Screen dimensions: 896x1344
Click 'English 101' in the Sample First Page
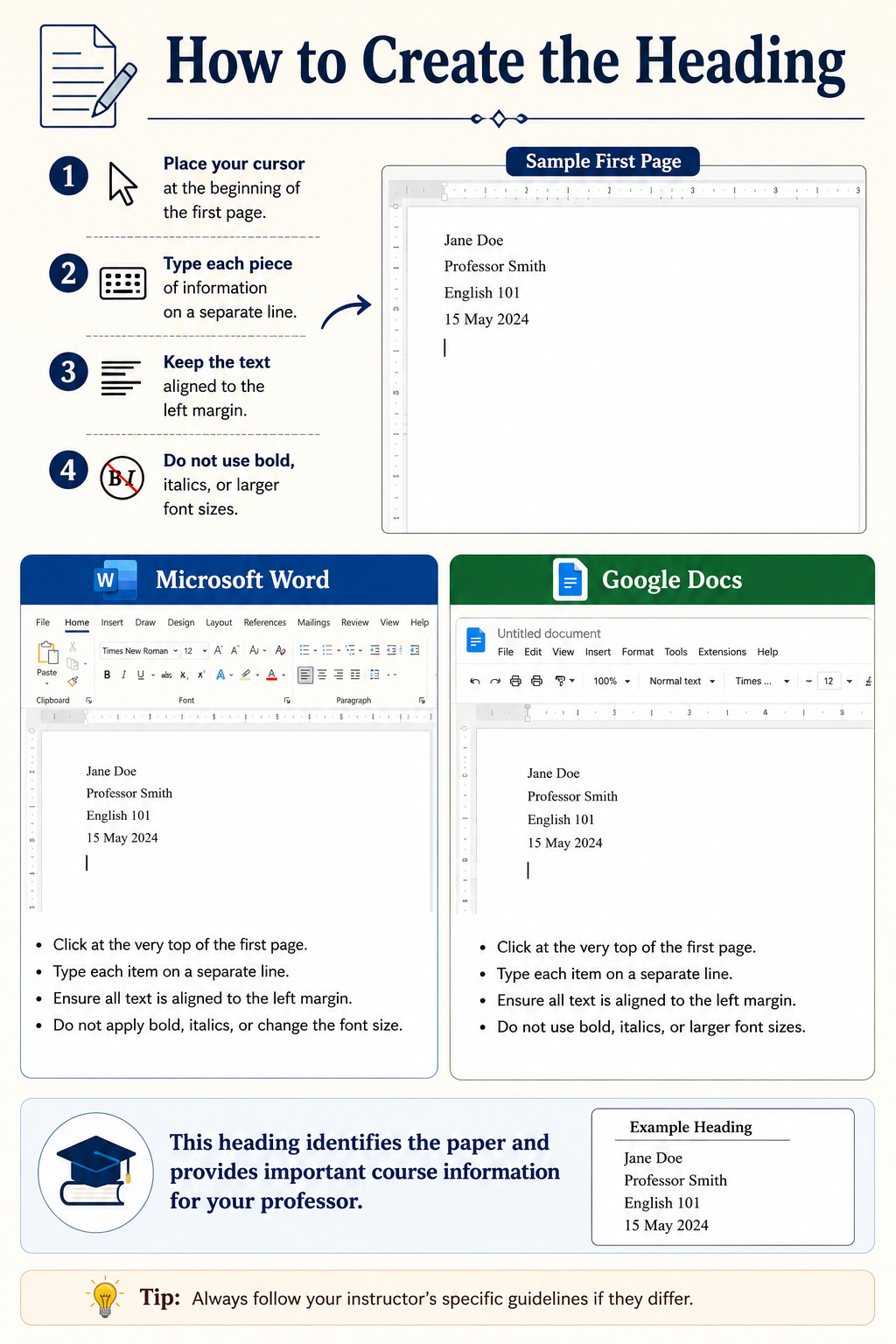click(x=482, y=292)
